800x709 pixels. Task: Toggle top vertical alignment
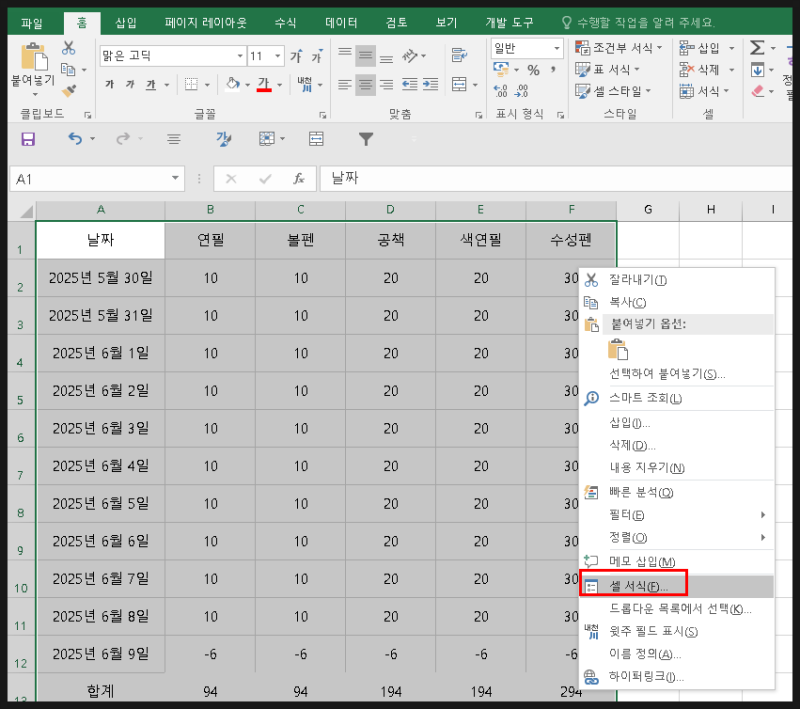pos(345,54)
